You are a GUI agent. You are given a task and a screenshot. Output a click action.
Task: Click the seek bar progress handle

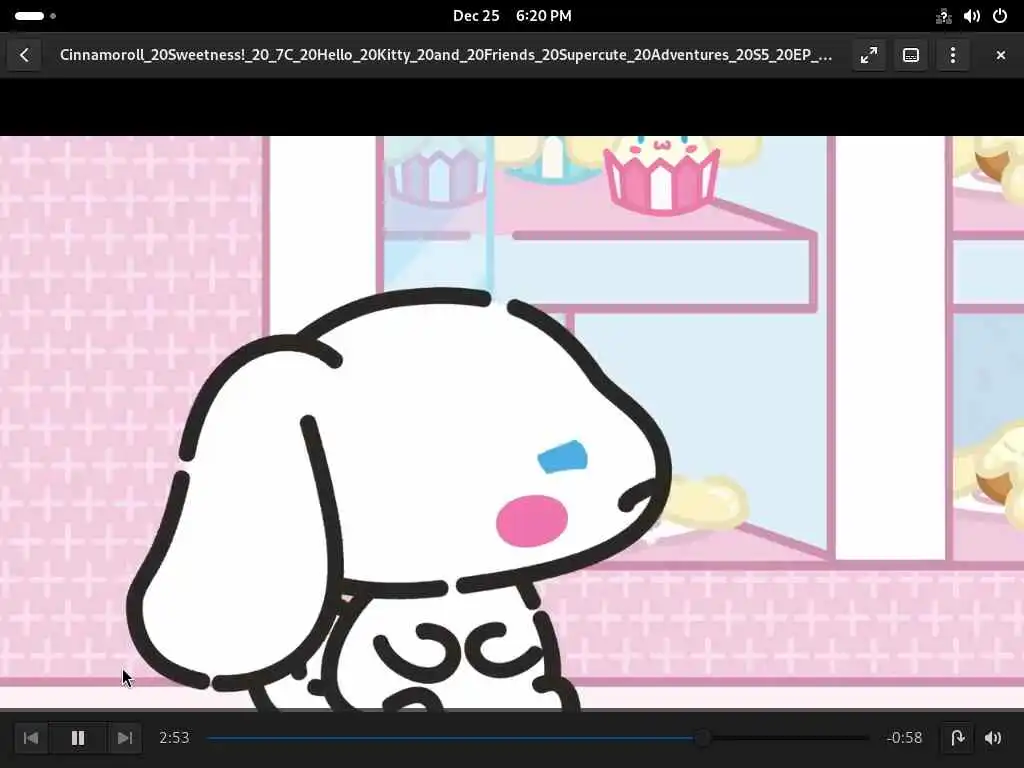tap(702, 738)
